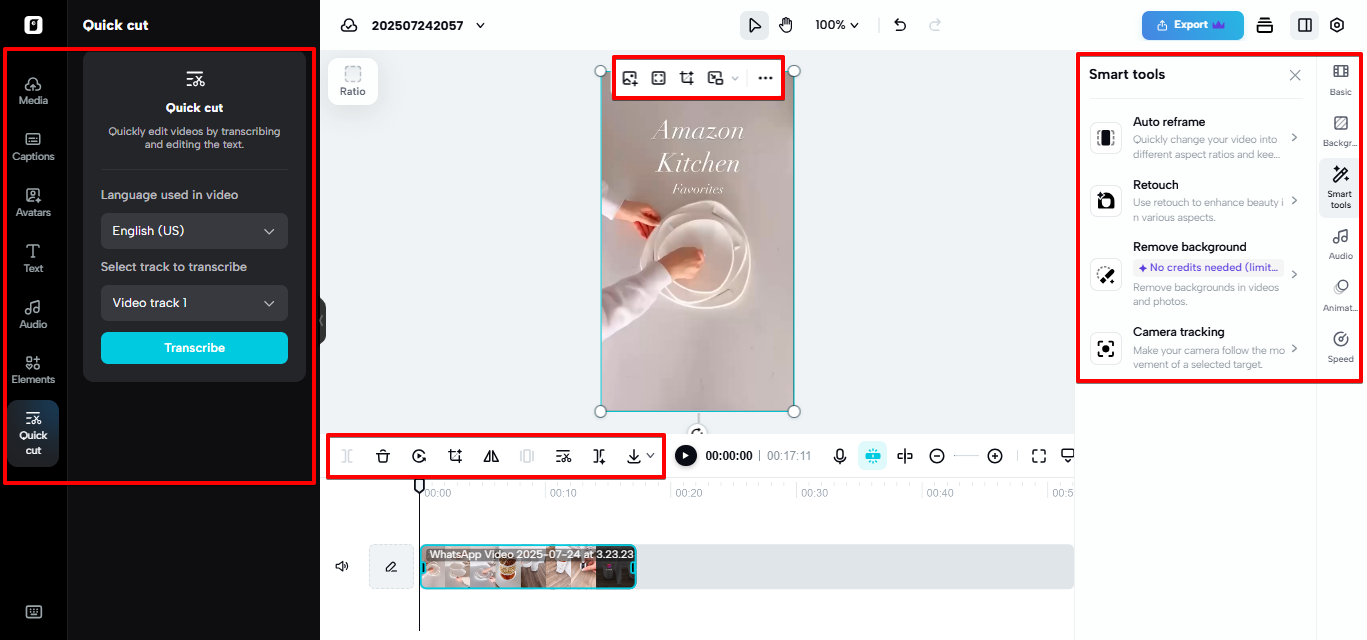The height and width of the screenshot is (640, 1367).
Task: Switch to the Basic tab on the right
Action: (x=1339, y=78)
